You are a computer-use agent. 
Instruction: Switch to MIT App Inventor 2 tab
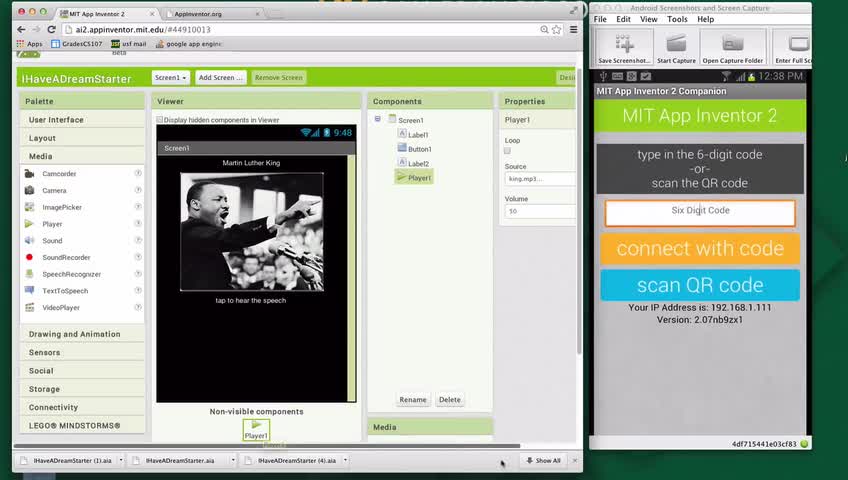[x=106, y=14]
